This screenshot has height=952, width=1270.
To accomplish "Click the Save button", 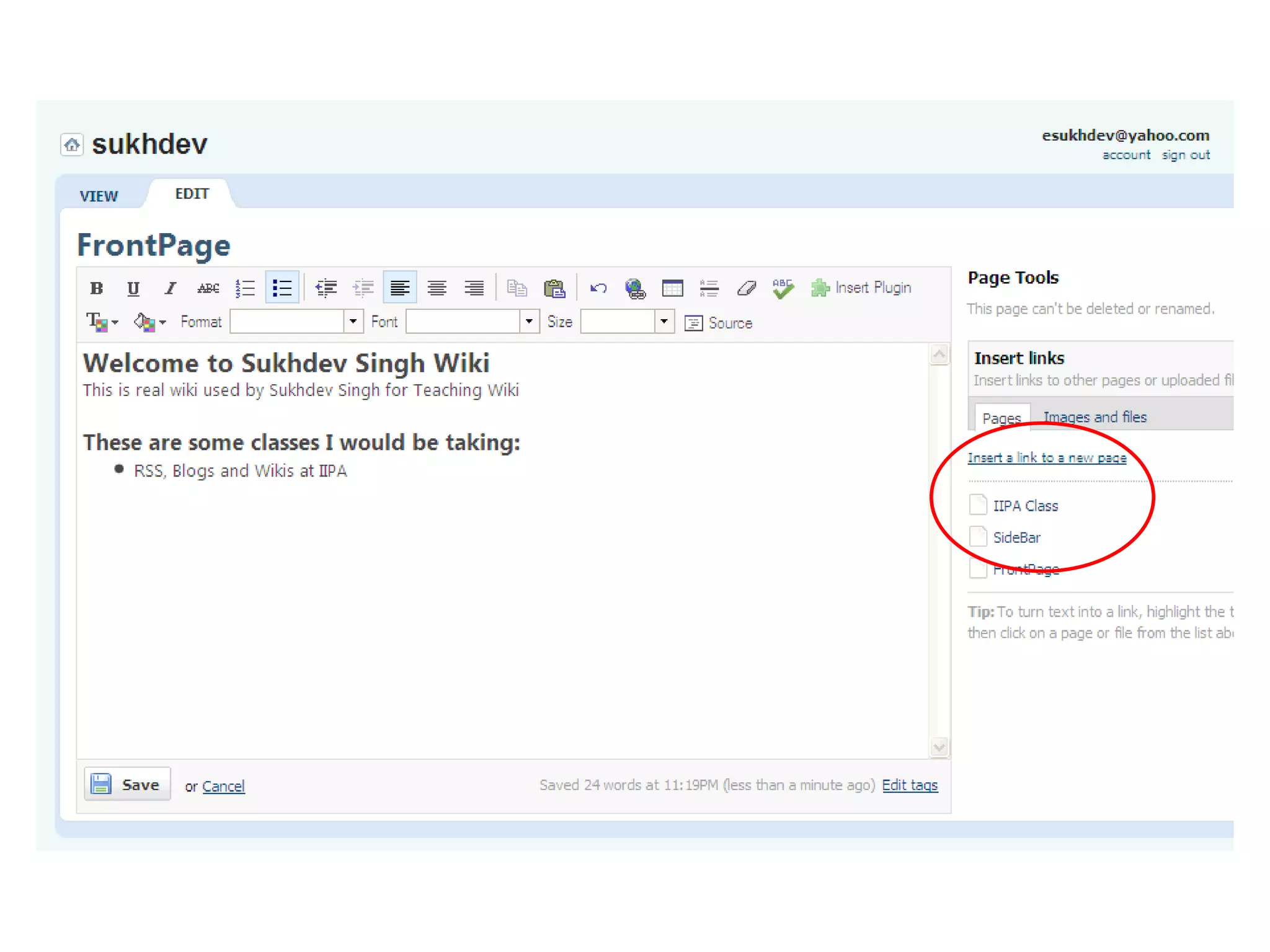I will [x=127, y=785].
